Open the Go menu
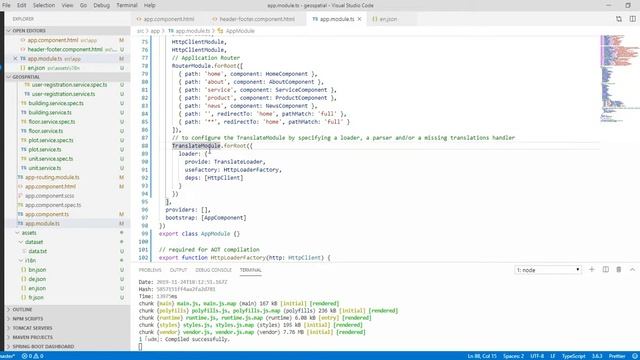This screenshot has width=640, height=360. (83, 5)
